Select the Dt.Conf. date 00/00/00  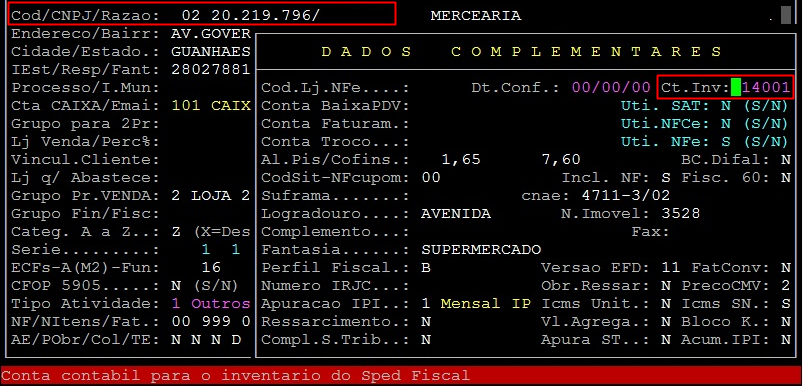pos(611,88)
